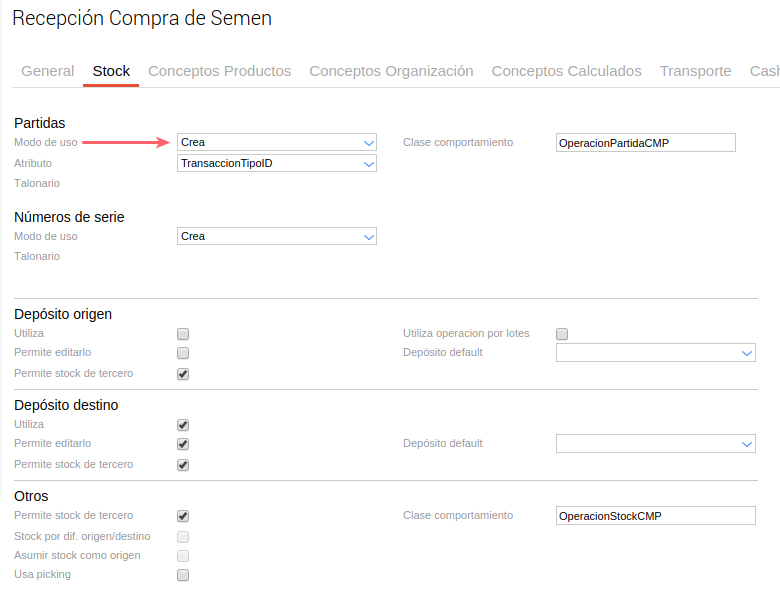Check Permite editarlo in Depósito origen
The image size is (780, 610).
(x=183, y=353)
